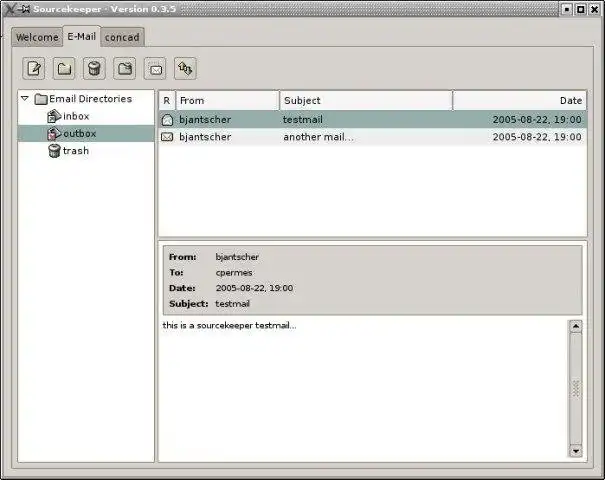Click the folder with arrow toolbar icon

click(125, 69)
